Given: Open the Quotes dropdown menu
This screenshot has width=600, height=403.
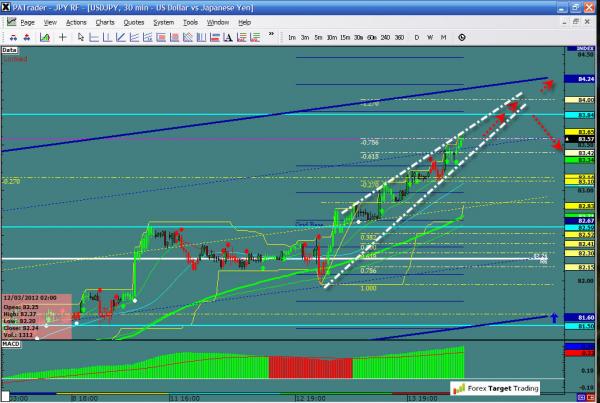Looking at the screenshot, I should 133,21.
